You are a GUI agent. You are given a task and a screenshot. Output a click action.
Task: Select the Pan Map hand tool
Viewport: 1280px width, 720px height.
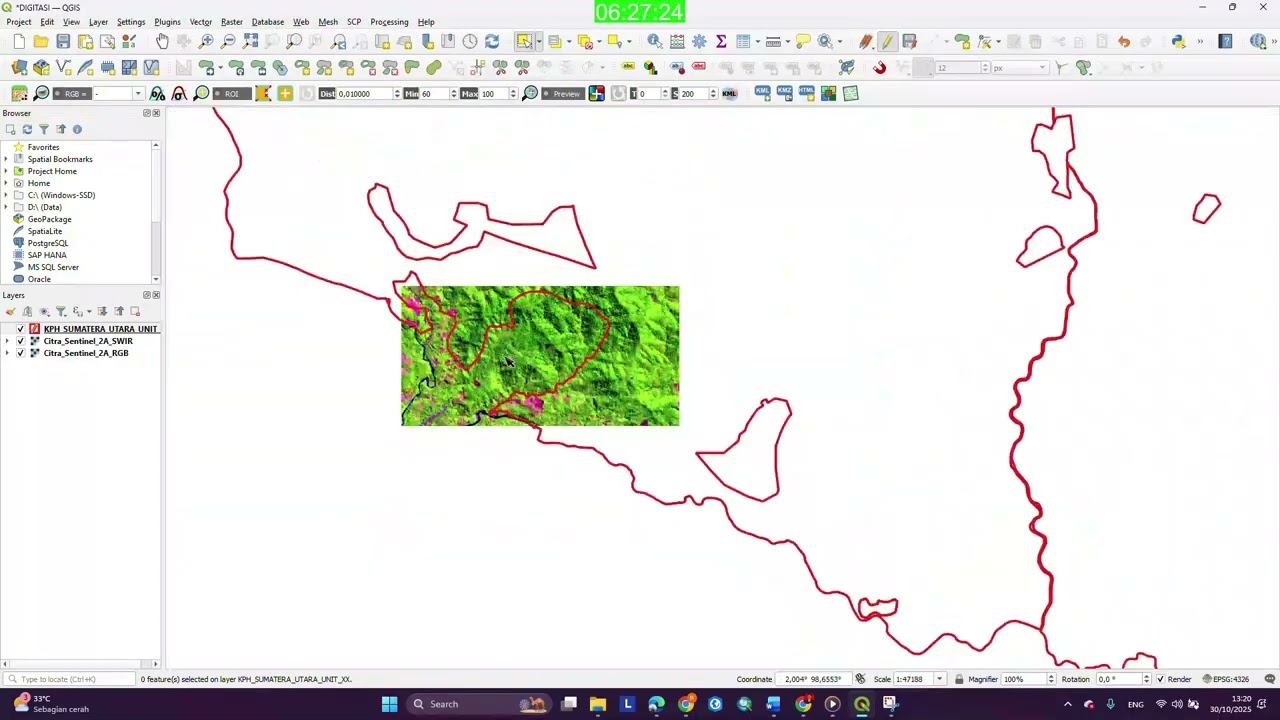coord(162,41)
